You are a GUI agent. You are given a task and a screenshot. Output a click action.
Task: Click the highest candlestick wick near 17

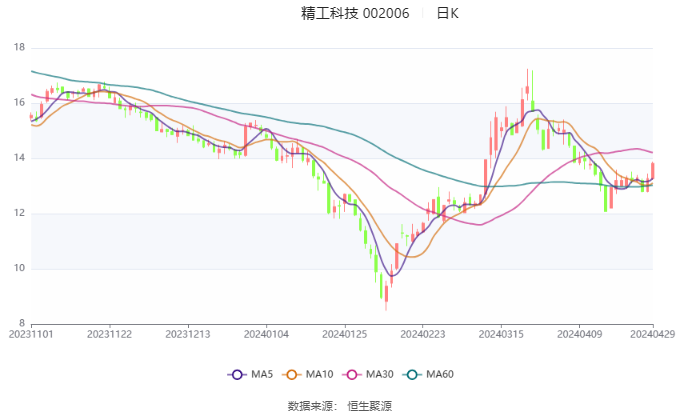[527, 87]
